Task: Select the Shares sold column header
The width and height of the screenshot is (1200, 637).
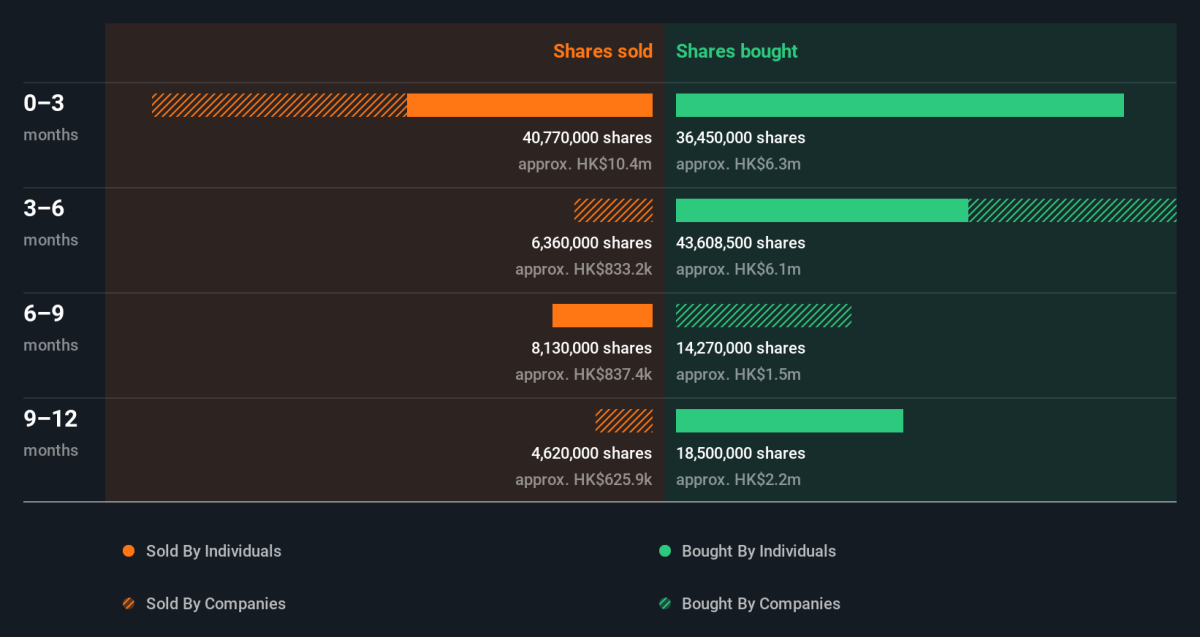Action: (x=602, y=51)
